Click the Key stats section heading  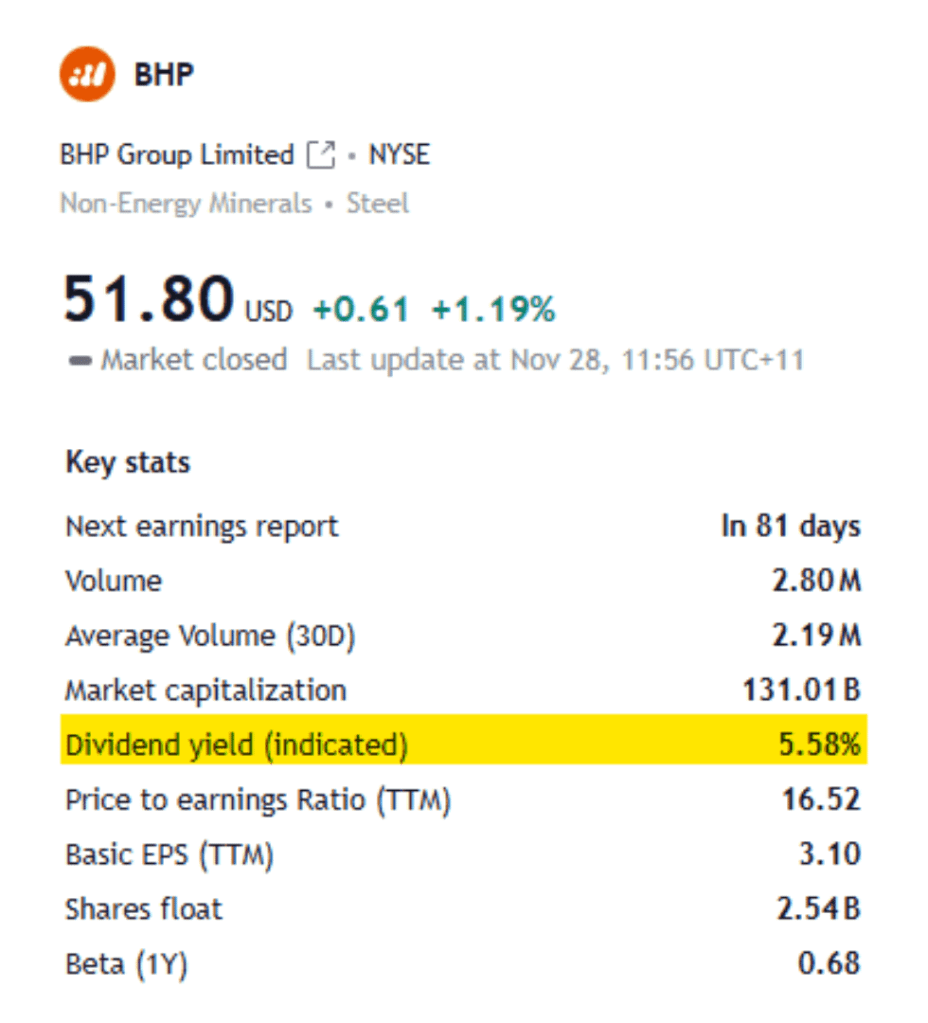click(x=128, y=462)
